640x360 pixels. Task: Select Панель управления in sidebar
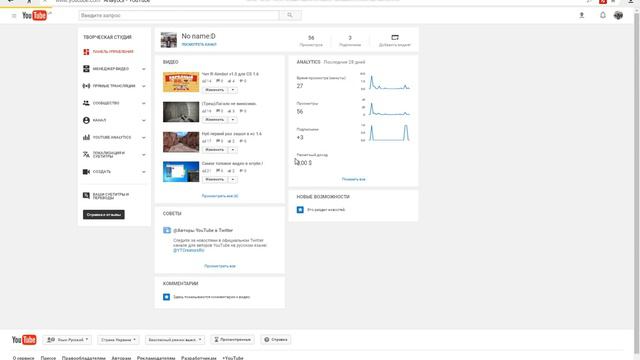coord(113,52)
